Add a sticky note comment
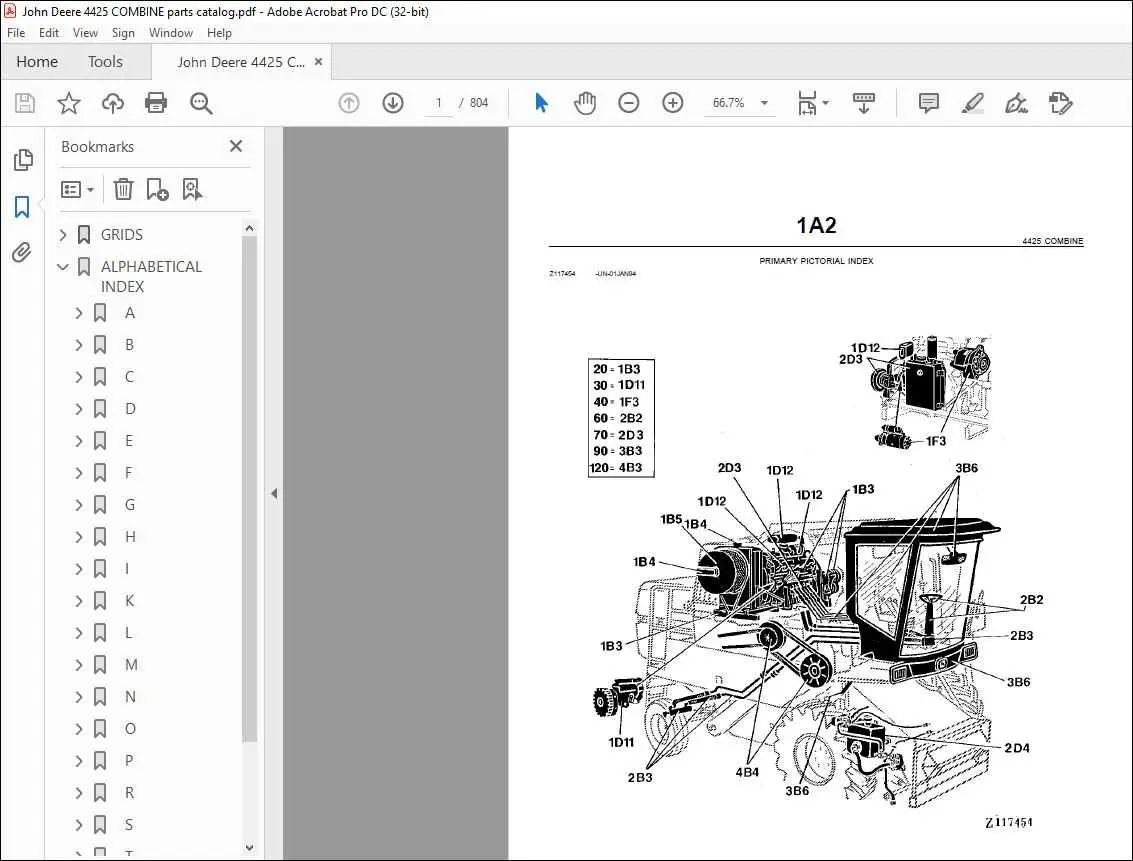Screen dimensions: 1133x861 pyautogui.click(x=929, y=103)
